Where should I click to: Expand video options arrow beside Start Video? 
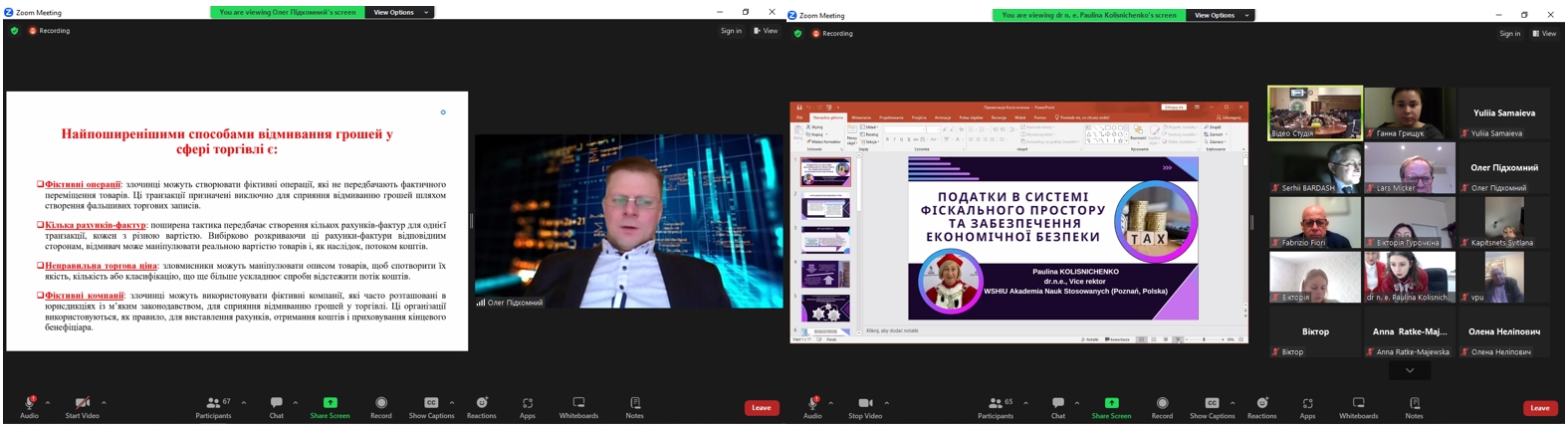(x=104, y=403)
